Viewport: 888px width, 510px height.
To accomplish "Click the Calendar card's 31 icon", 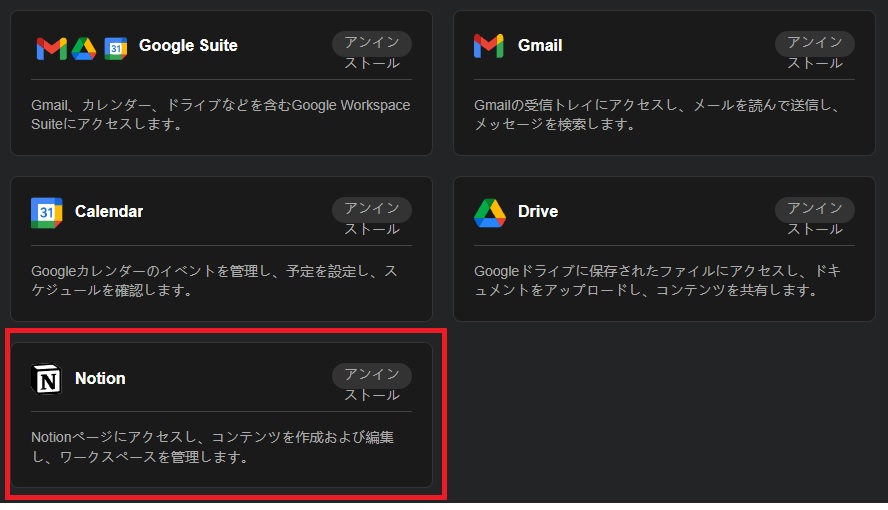I will click(46, 213).
